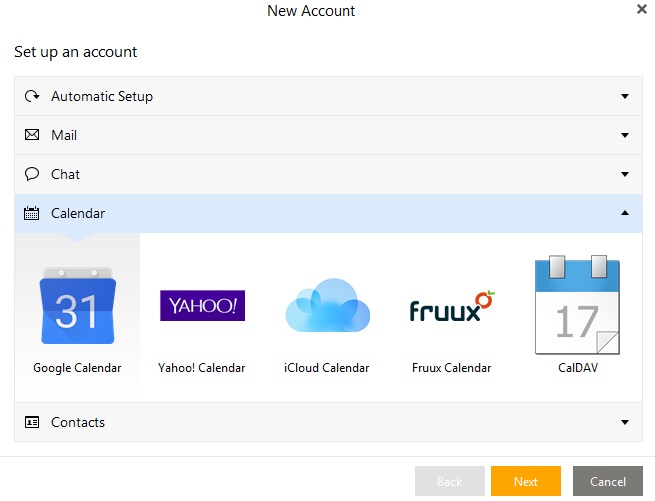655x501 pixels.
Task: Click the Cancel button
Action: pos(608,482)
